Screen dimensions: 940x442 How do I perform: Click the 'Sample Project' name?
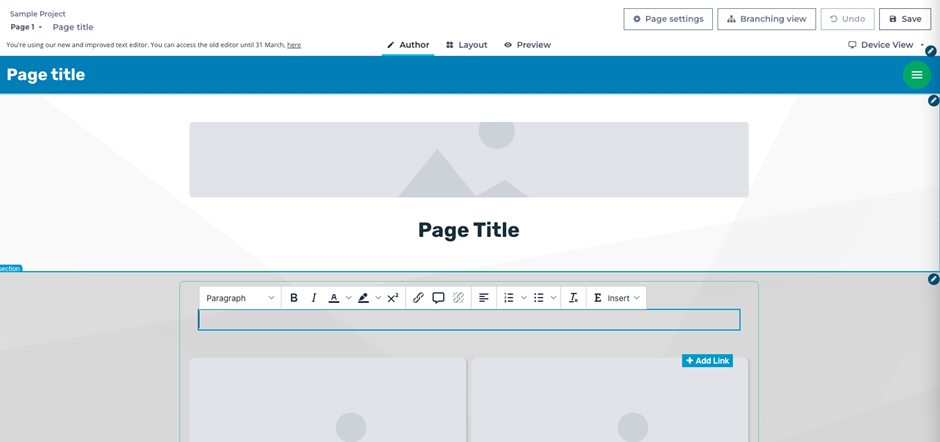(x=38, y=14)
